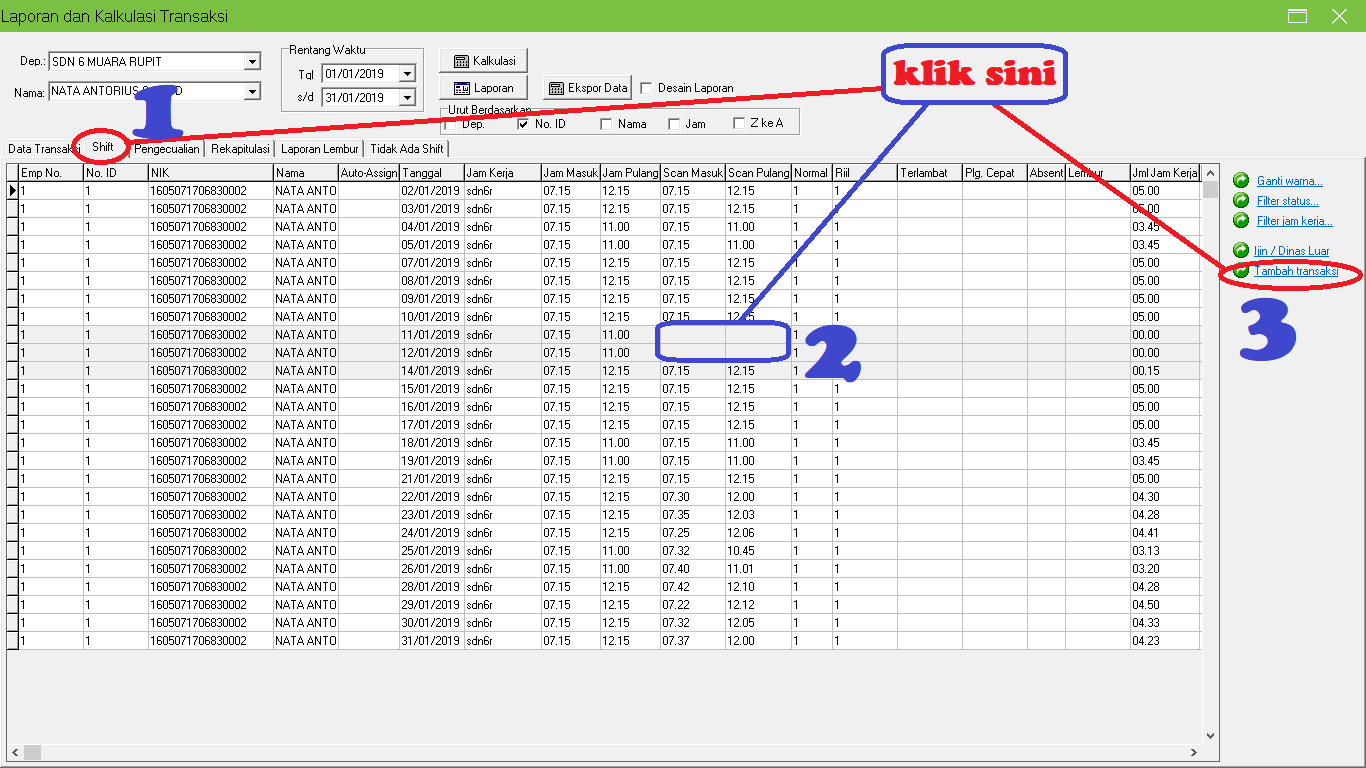Click the table icon on Ekspor Data button
Screen dimensions: 1366x768
(557, 88)
